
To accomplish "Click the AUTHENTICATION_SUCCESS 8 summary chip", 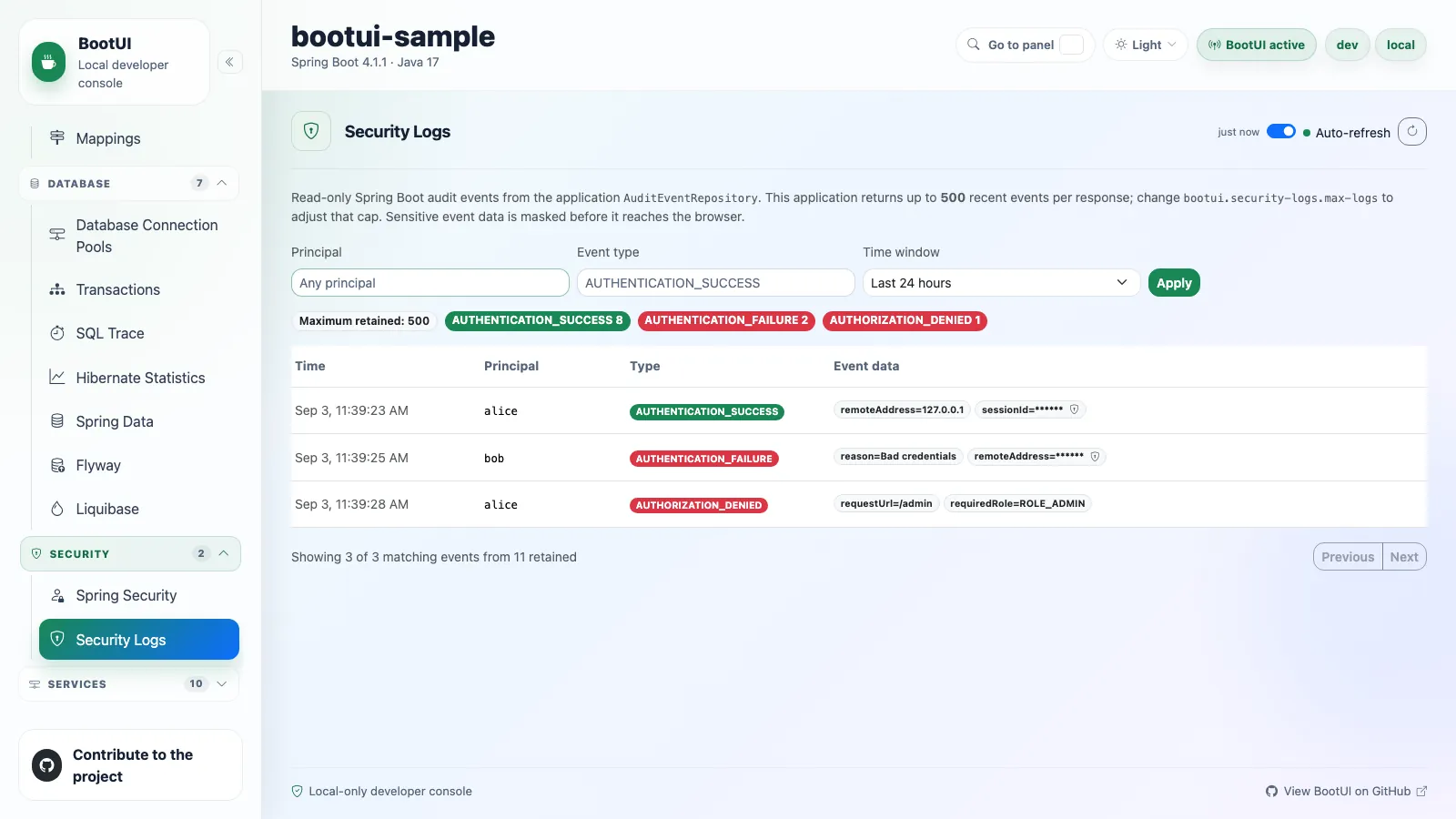I will (538, 320).
